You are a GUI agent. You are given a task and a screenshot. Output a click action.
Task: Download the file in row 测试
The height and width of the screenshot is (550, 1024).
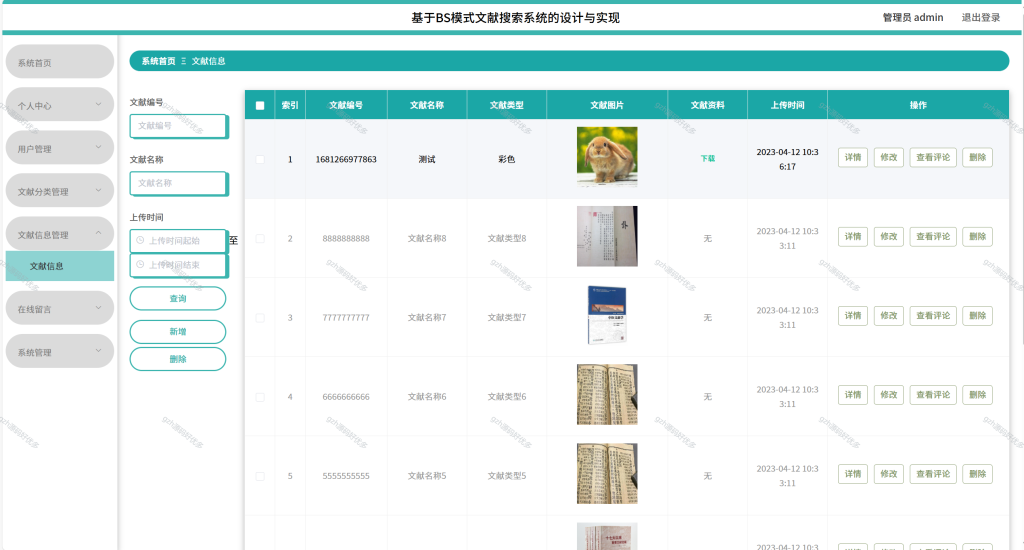point(707,159)
